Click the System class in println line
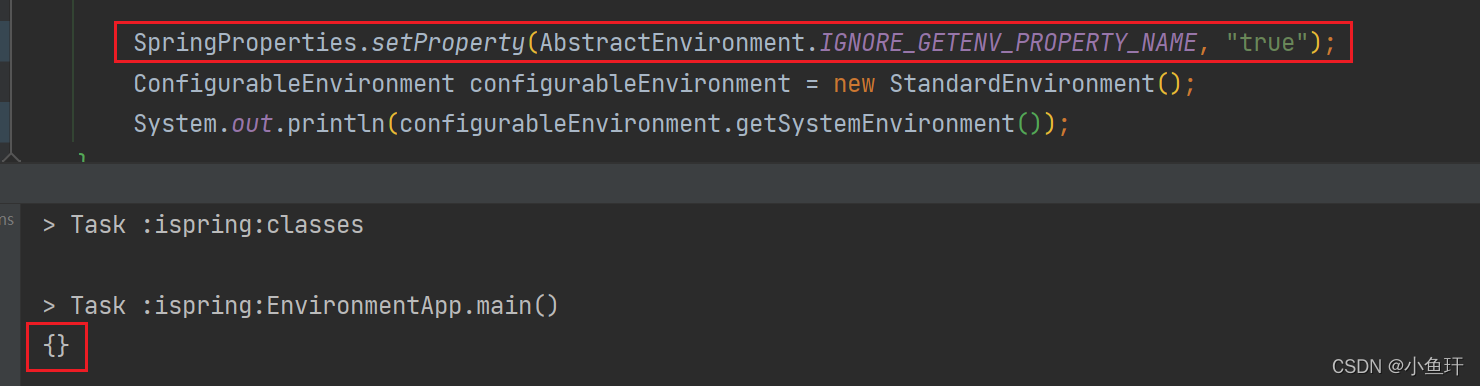Viewport: 1480px width, 386px height. click(175, 125)
